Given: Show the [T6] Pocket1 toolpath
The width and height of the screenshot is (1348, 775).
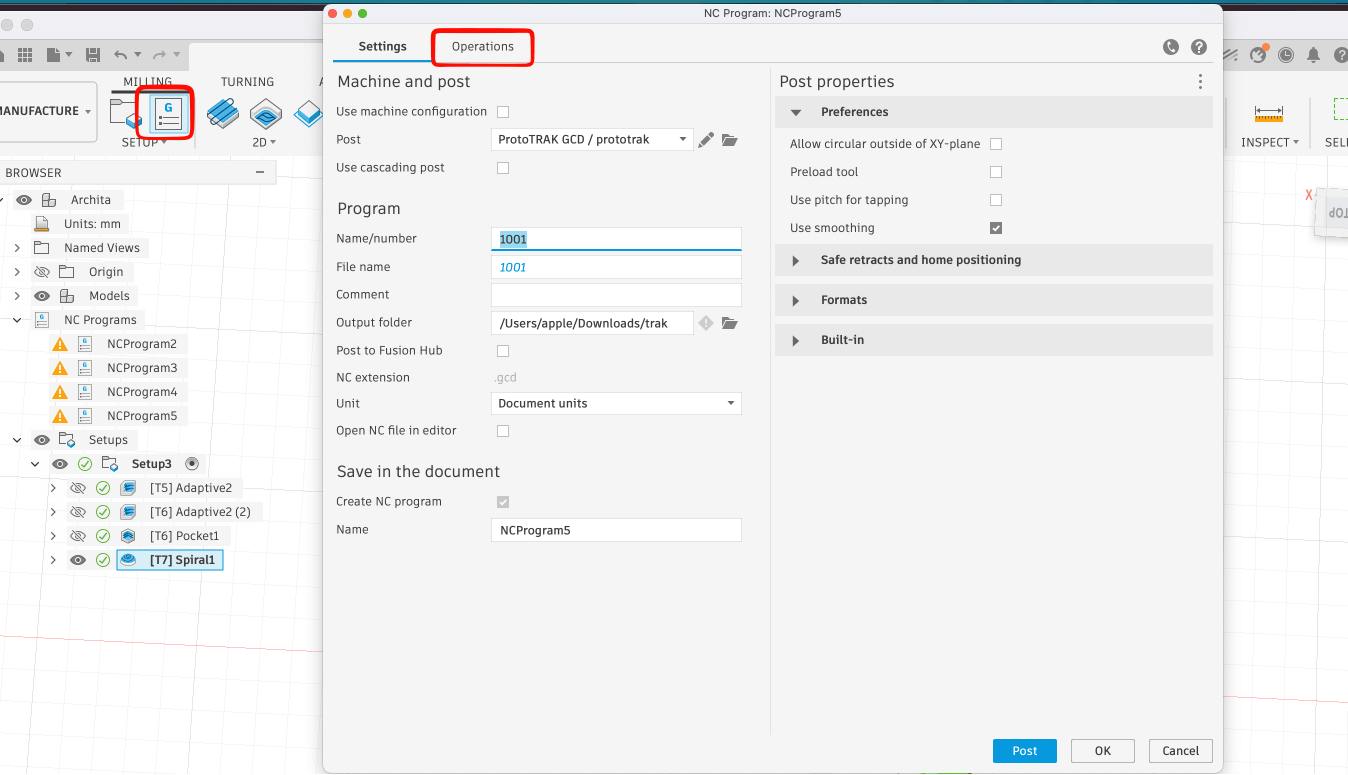Looking at the screenshot, I should 78,536.
